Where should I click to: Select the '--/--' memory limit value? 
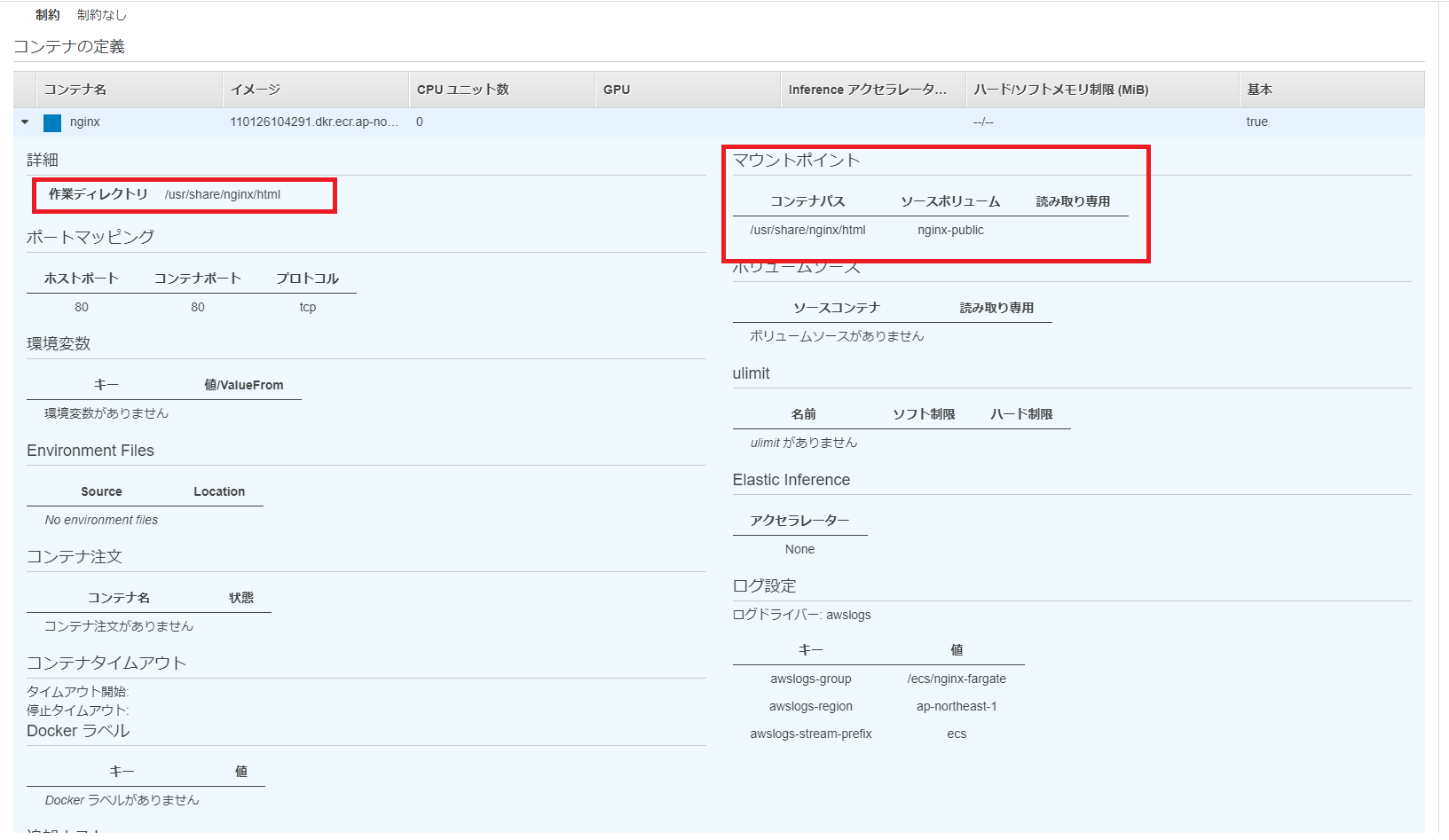[983, 122]
